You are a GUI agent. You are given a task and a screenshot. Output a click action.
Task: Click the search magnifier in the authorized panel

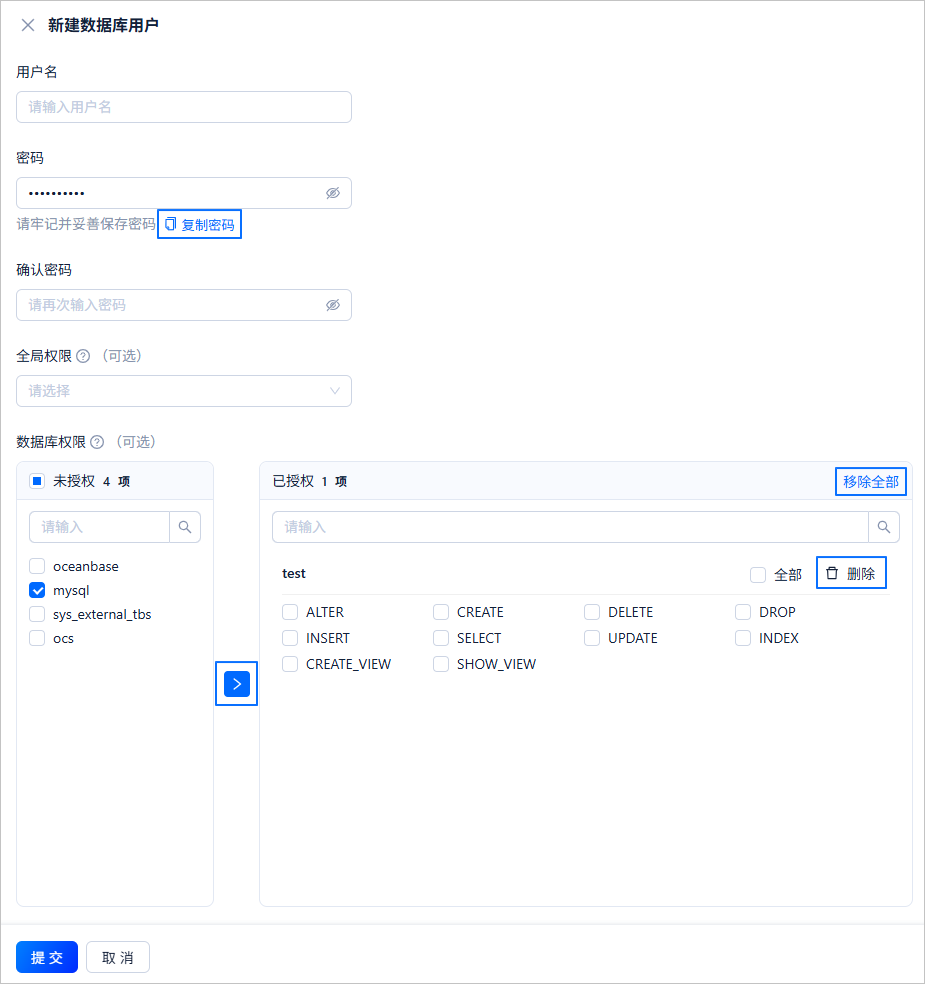pyautogui.click(x=883, y=527)
